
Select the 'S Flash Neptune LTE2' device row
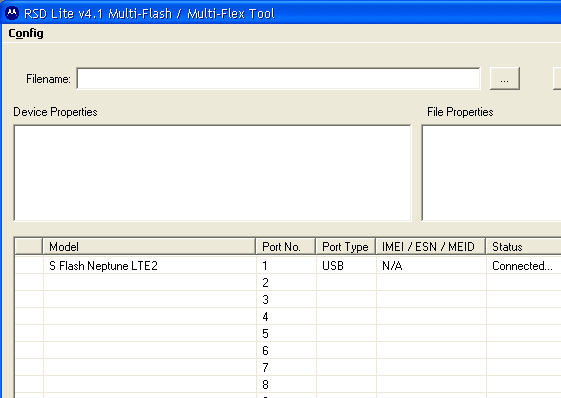[288, 266]
